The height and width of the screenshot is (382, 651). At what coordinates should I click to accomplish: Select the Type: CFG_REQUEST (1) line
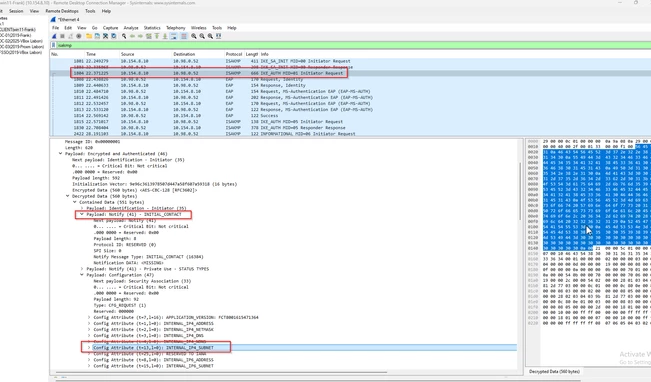coord(120,305)
